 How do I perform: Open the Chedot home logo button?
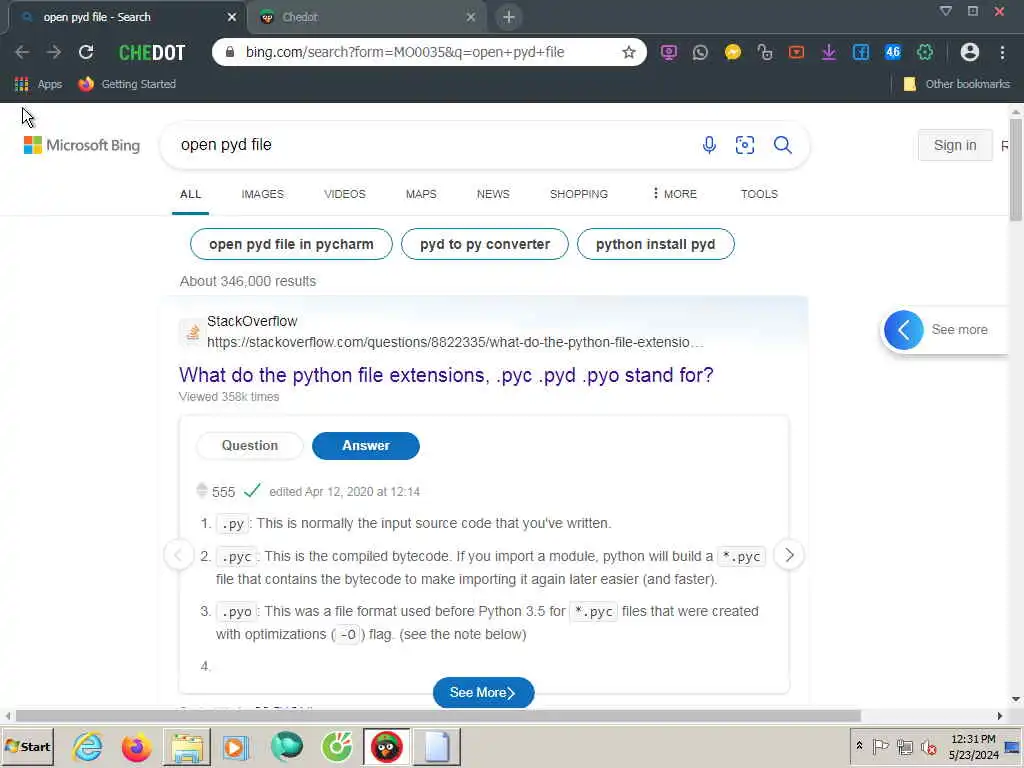(x=152, y=52)
